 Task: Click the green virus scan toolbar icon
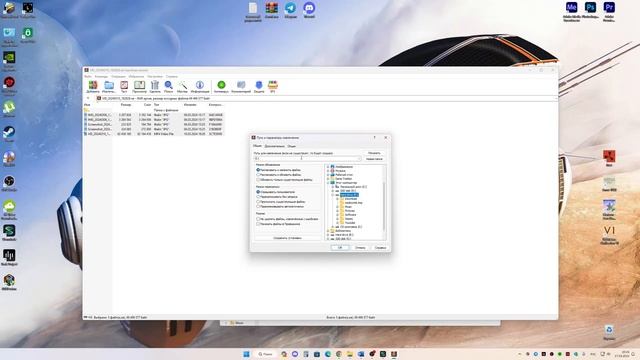pos(221,87)
